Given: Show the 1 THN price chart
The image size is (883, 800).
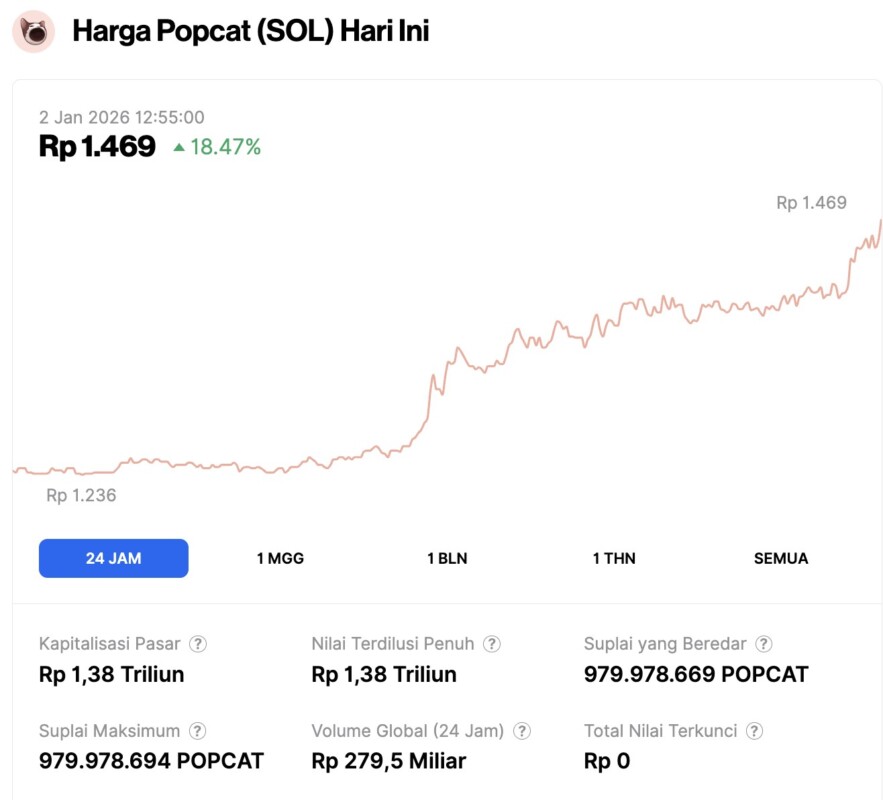Looking at the screenshot, I should click(614, 558).
